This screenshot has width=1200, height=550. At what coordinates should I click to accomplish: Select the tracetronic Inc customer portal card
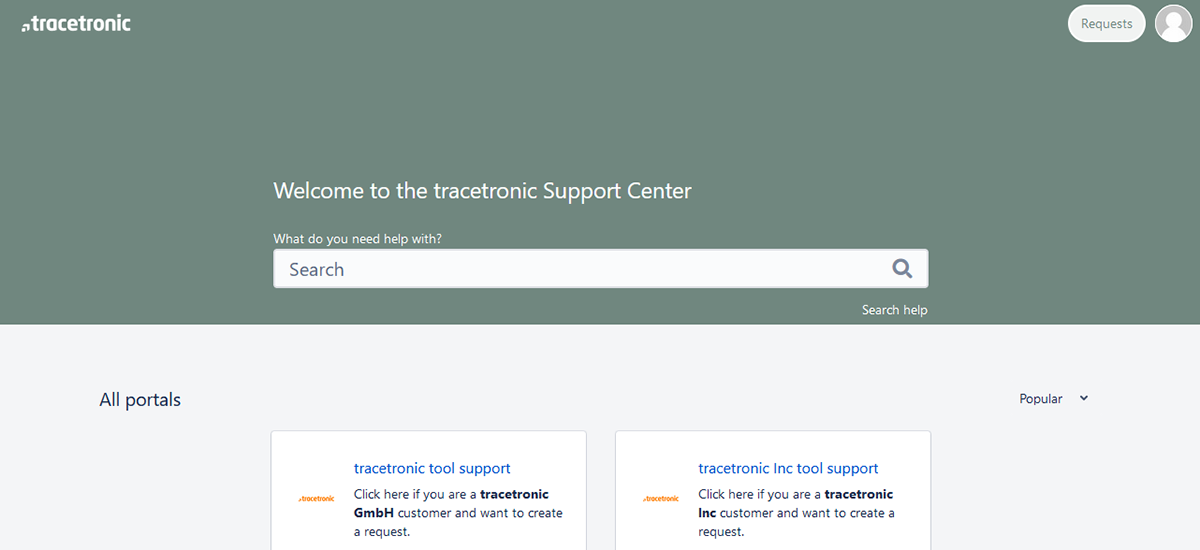coord(773,490)
